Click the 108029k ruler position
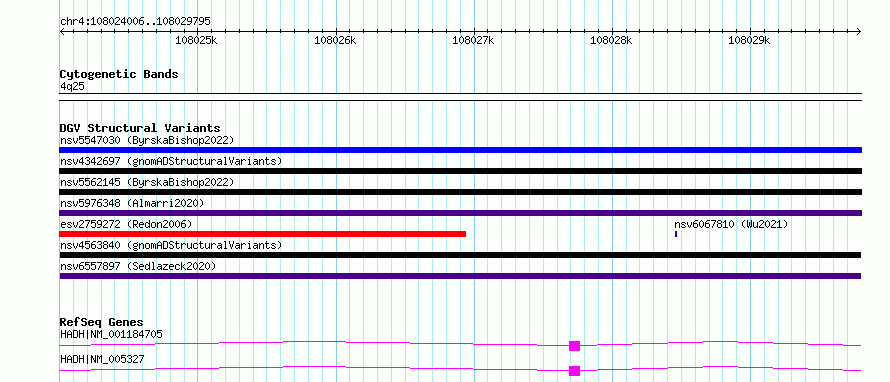 pos(750,40)
